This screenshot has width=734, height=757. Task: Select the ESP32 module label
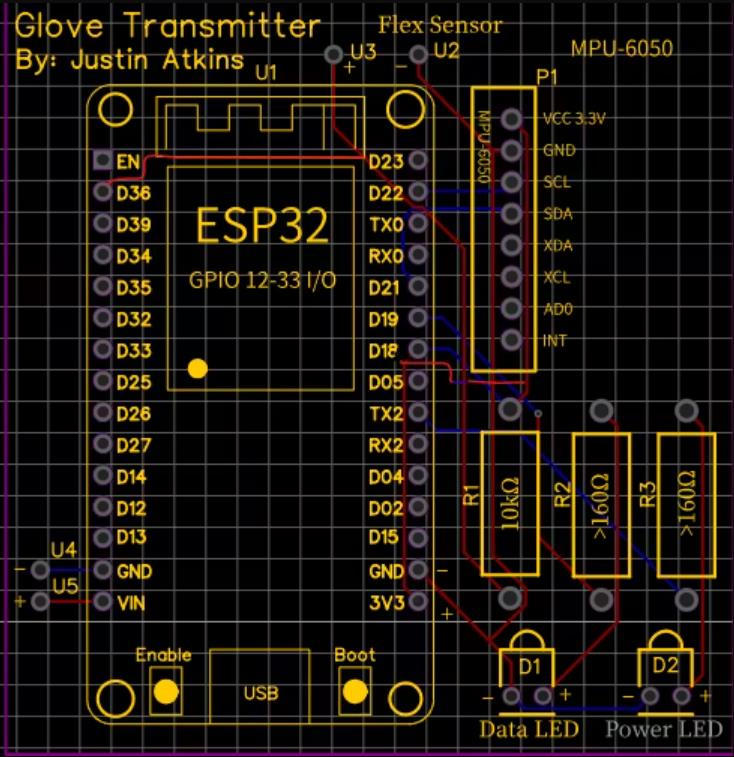coord(262,225)
